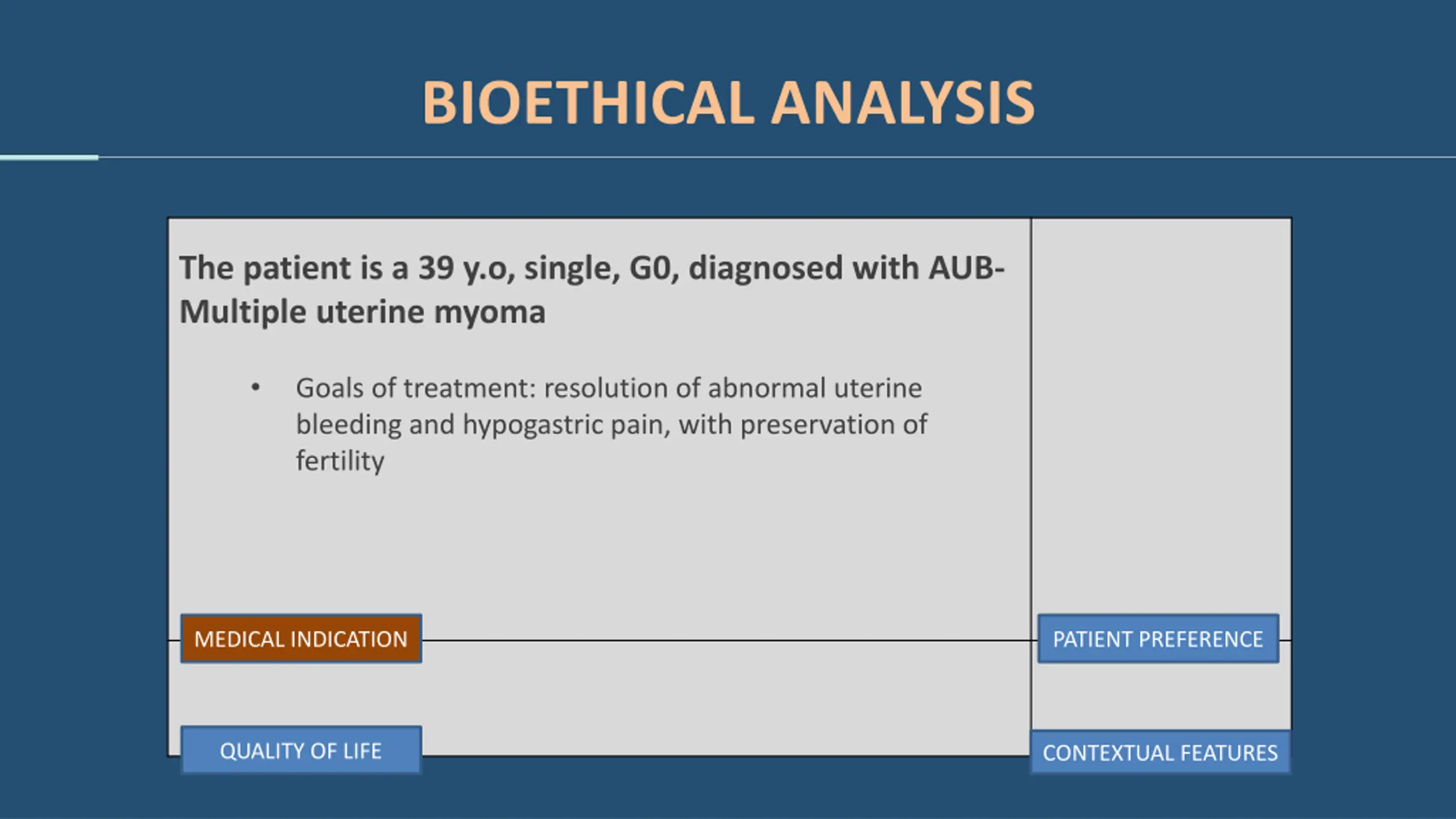1456x819 pixels.
Task: Click the word "fertility" in bullet
Action: [340, 461]
